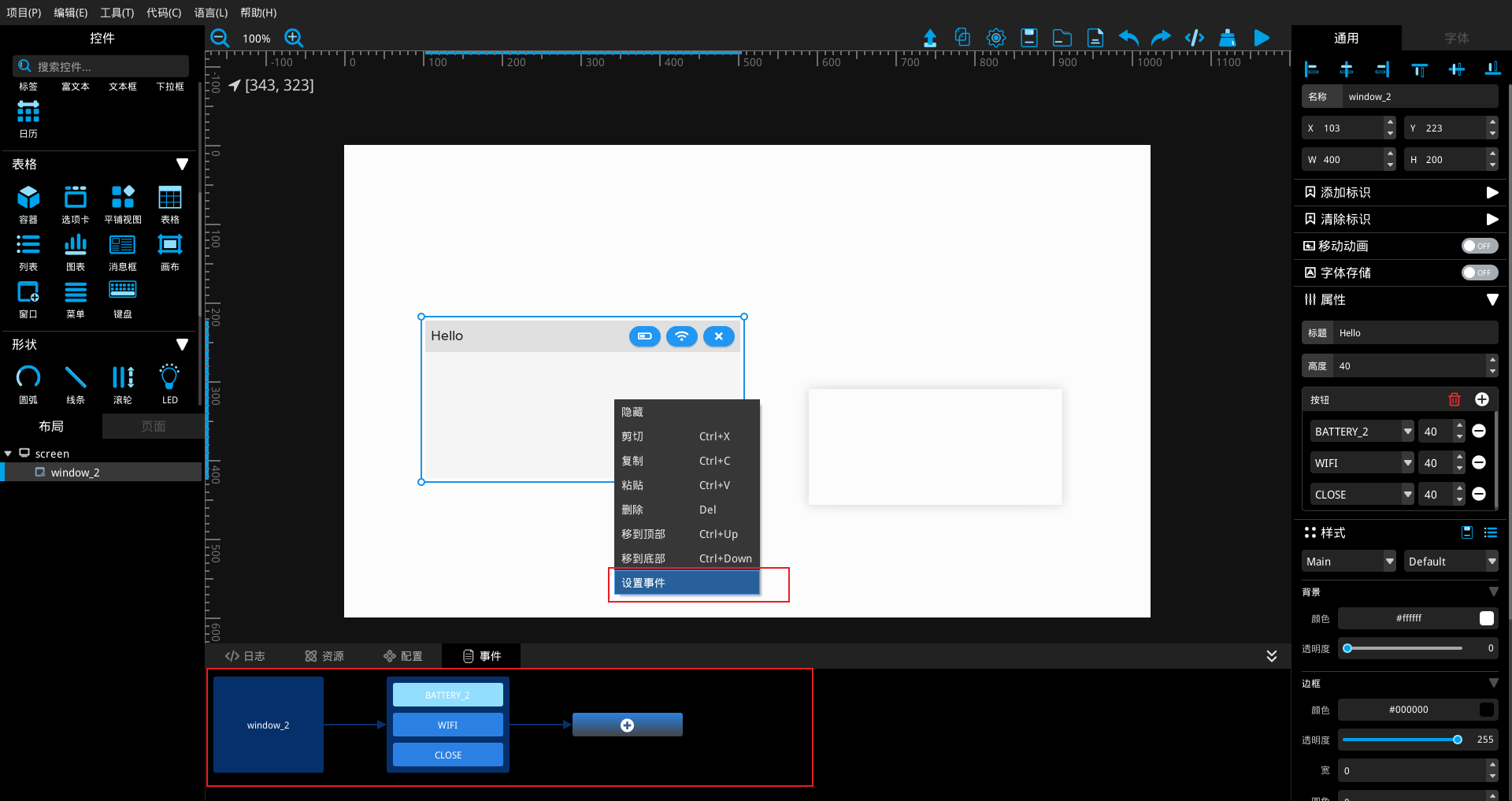Select the Calendar (日历) widget

pyautogui.click(x=28, y=119)
